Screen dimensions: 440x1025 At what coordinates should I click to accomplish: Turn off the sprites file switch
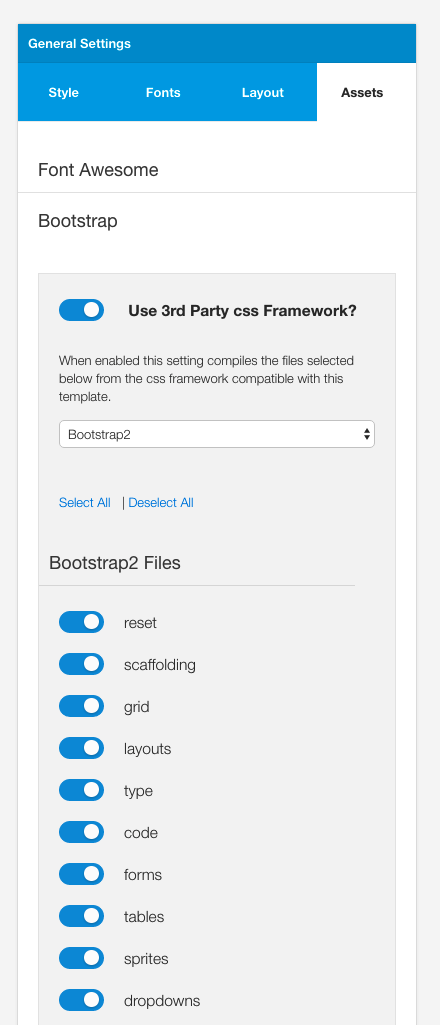(82, 958)
